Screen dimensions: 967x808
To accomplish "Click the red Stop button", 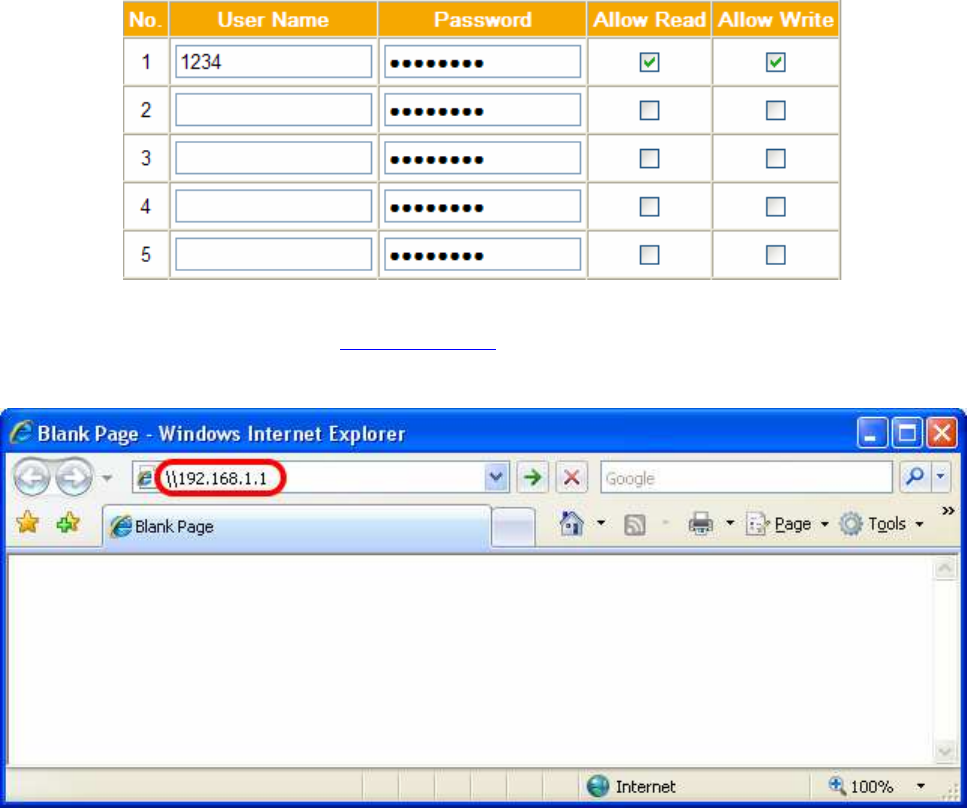I will click(x=572, y=477).
